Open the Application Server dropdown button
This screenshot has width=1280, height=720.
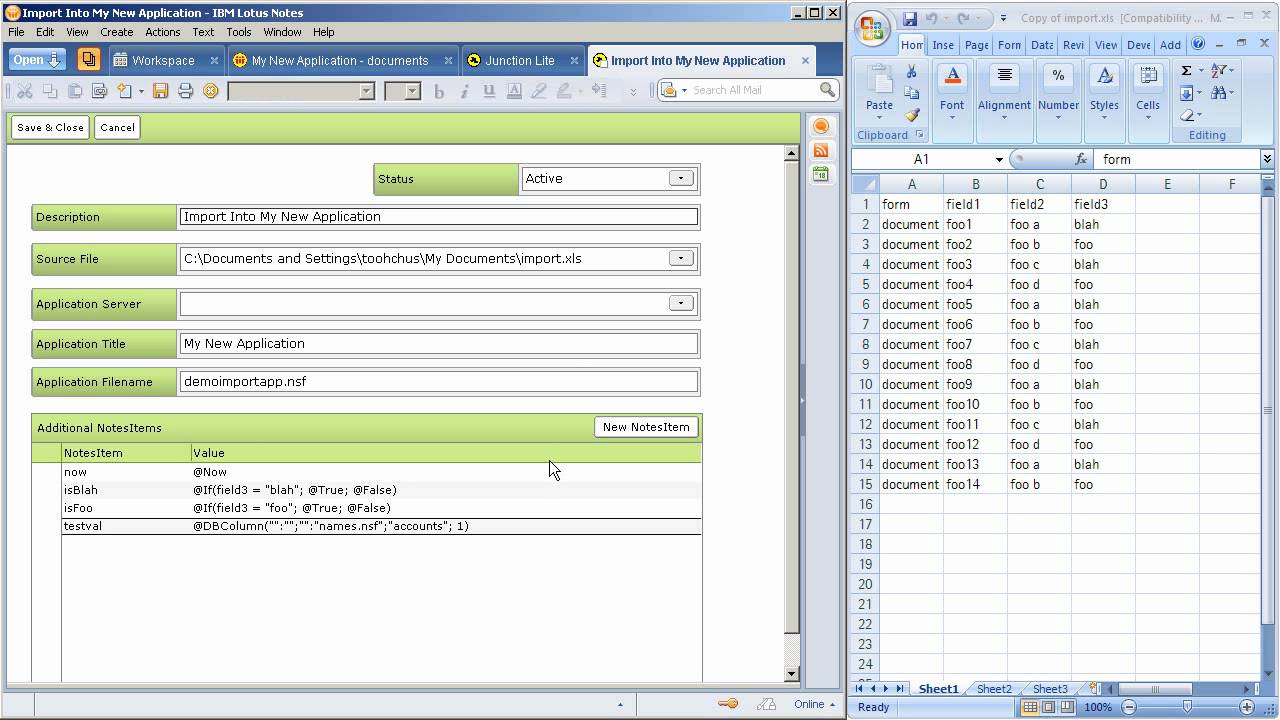click(681, 303)
